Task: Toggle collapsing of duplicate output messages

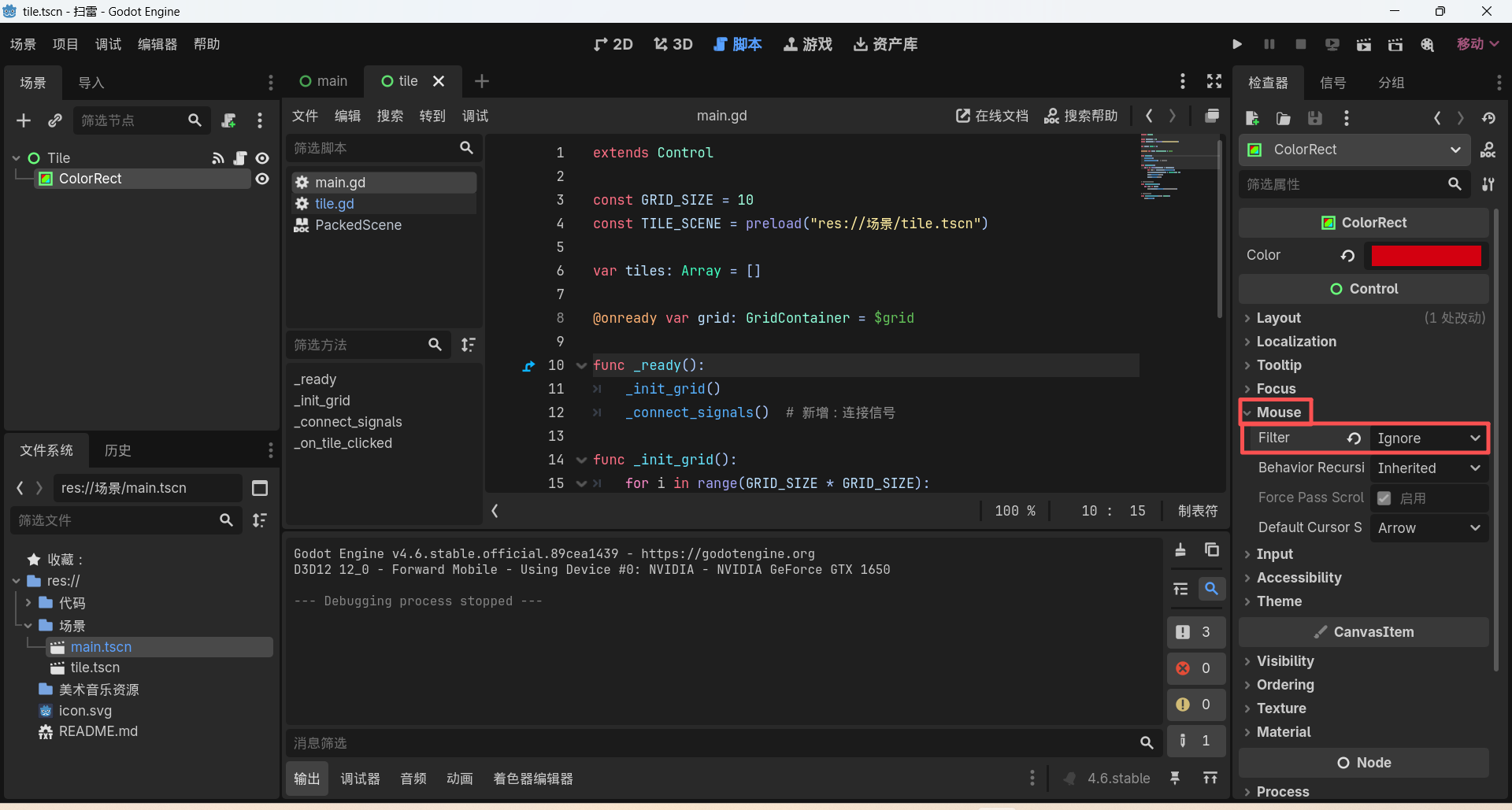Action: click(x=1180, y=589)
